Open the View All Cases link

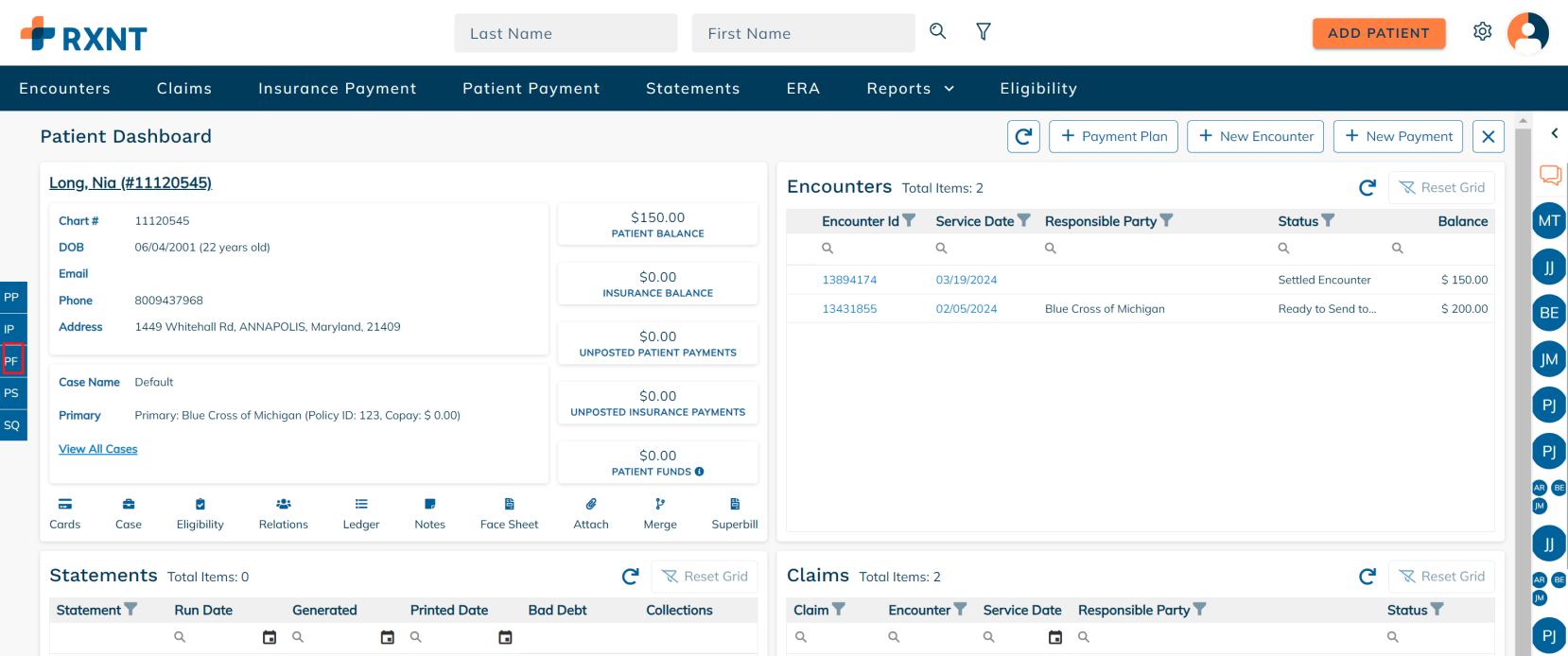click(x=98, y=449)
